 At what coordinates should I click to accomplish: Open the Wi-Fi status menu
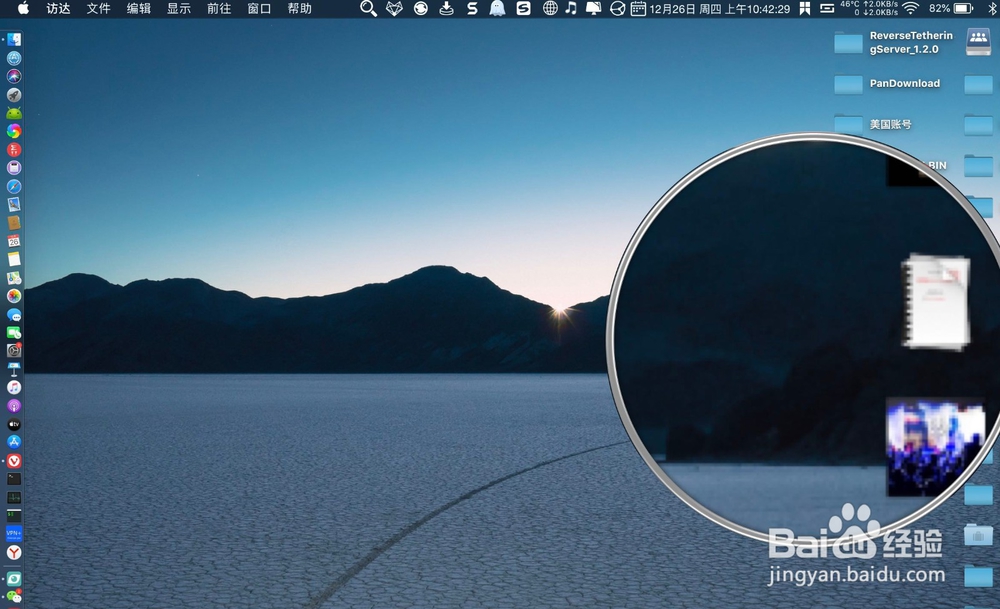tap(911, 8)
